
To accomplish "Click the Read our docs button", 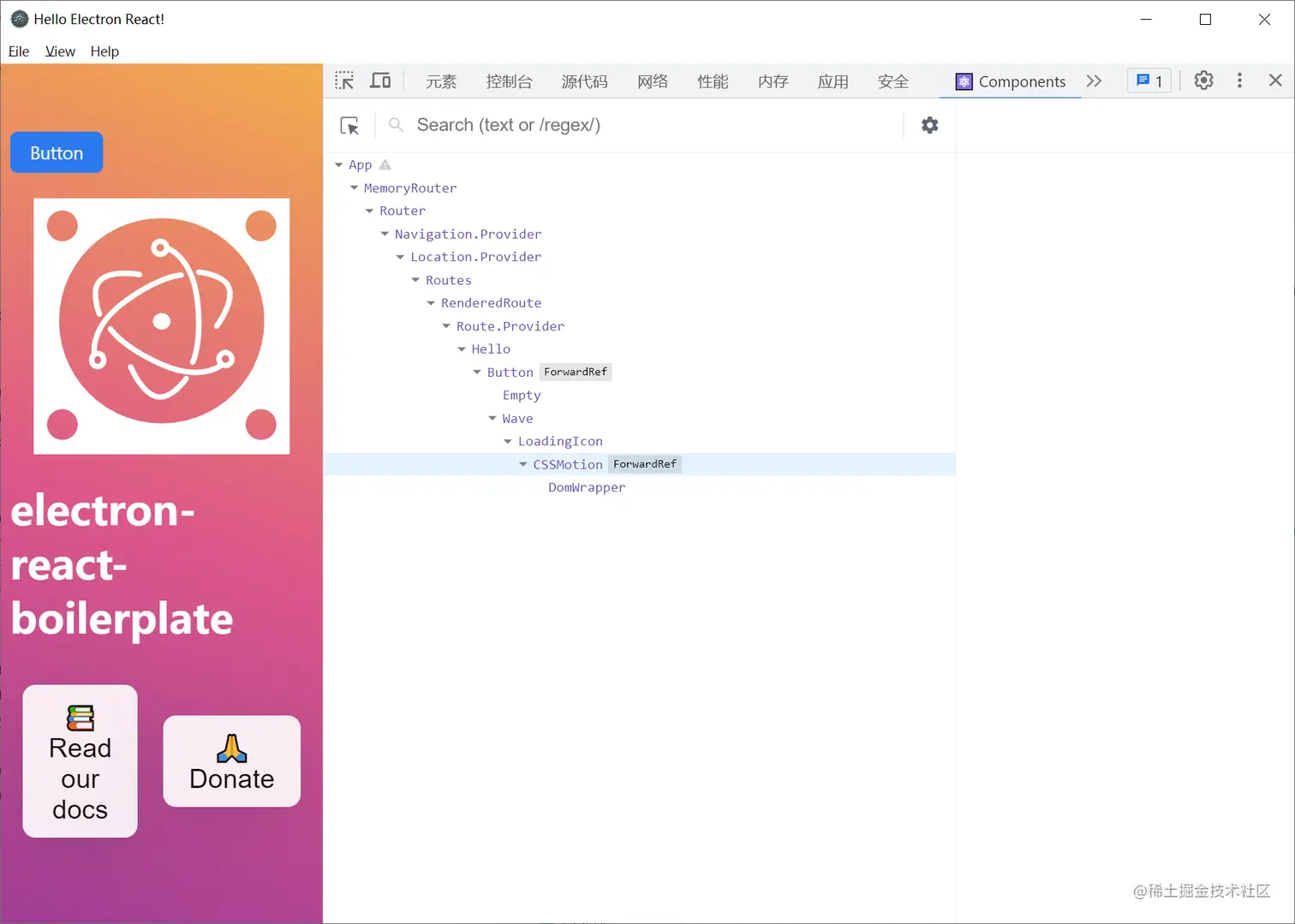I will pos(81,761).
